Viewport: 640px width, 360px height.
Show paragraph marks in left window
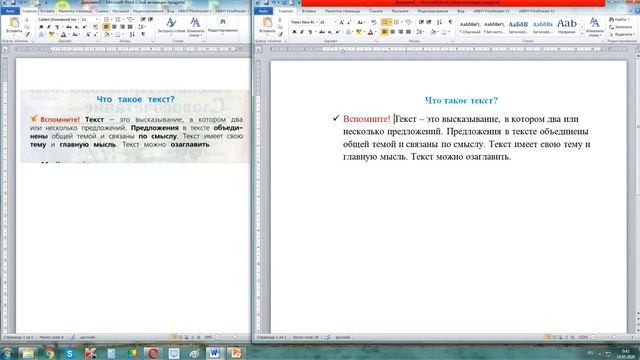143,35
